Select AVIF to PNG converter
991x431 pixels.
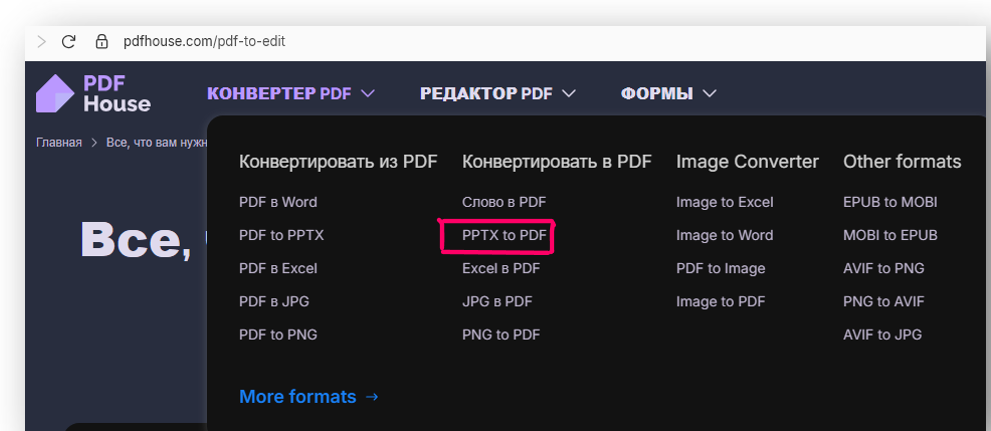pyautogui.click(x=883, y=268)
